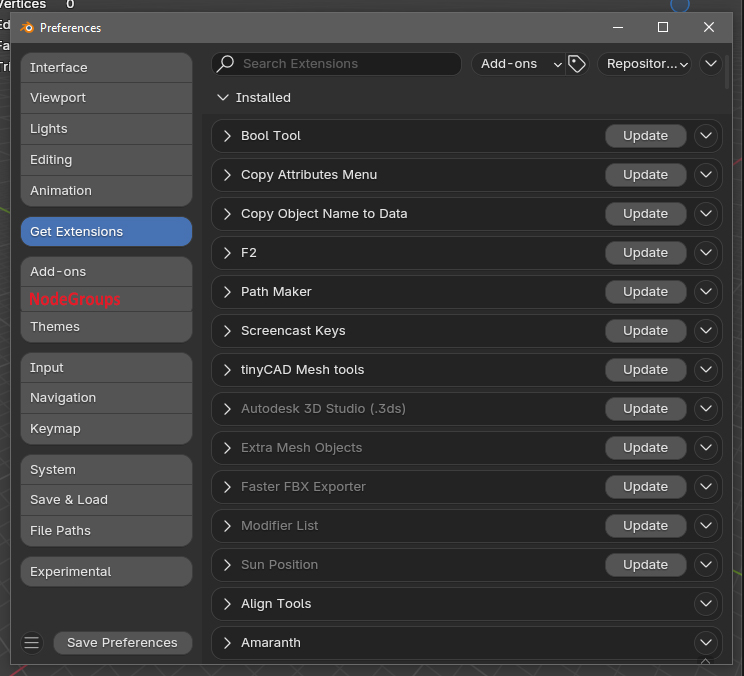Expand the Screencast Keys entry

(x=227, y=331)
